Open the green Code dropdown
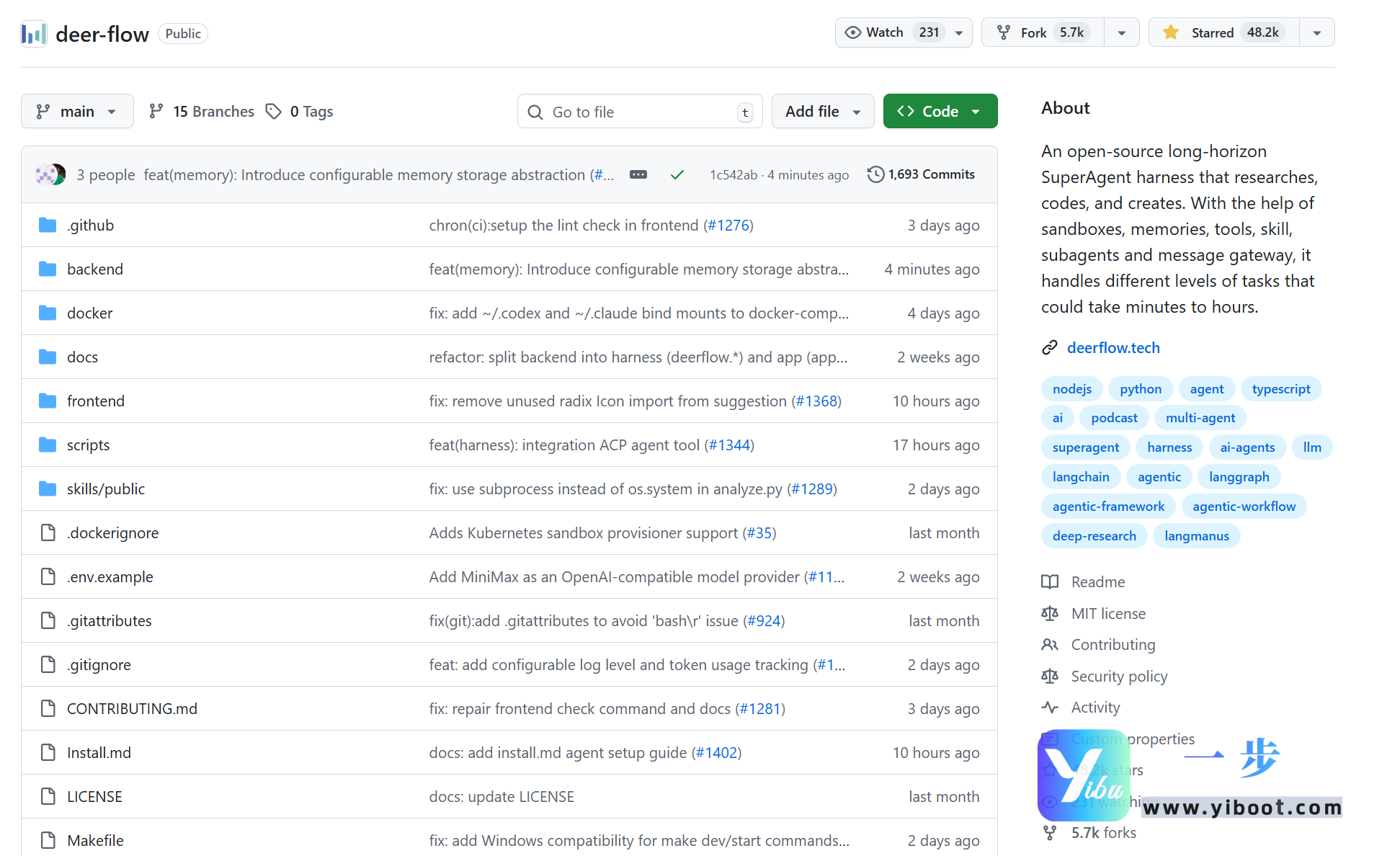 pyautogui.click(x=940, y=112)
